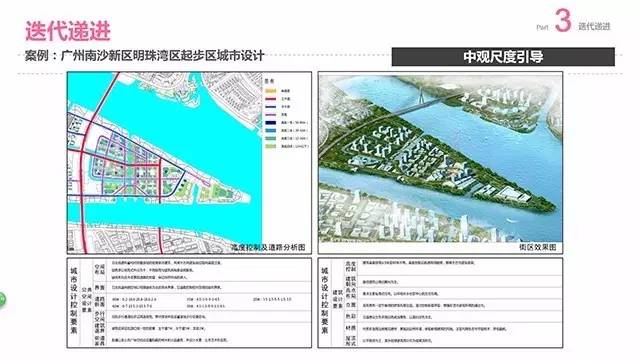Click the left table's 城市设计控制要素 header cell
The width and height of the screenshot is (640, 360).
74,302
